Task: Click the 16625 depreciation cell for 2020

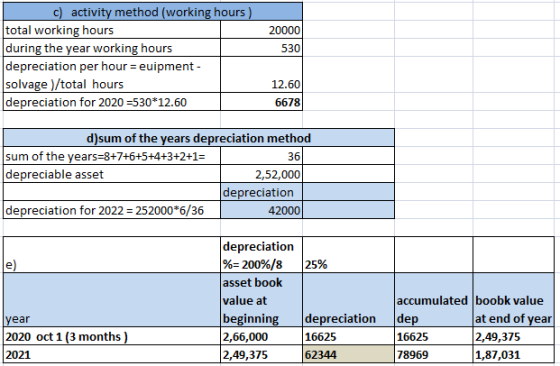Action: click(348, 336)
